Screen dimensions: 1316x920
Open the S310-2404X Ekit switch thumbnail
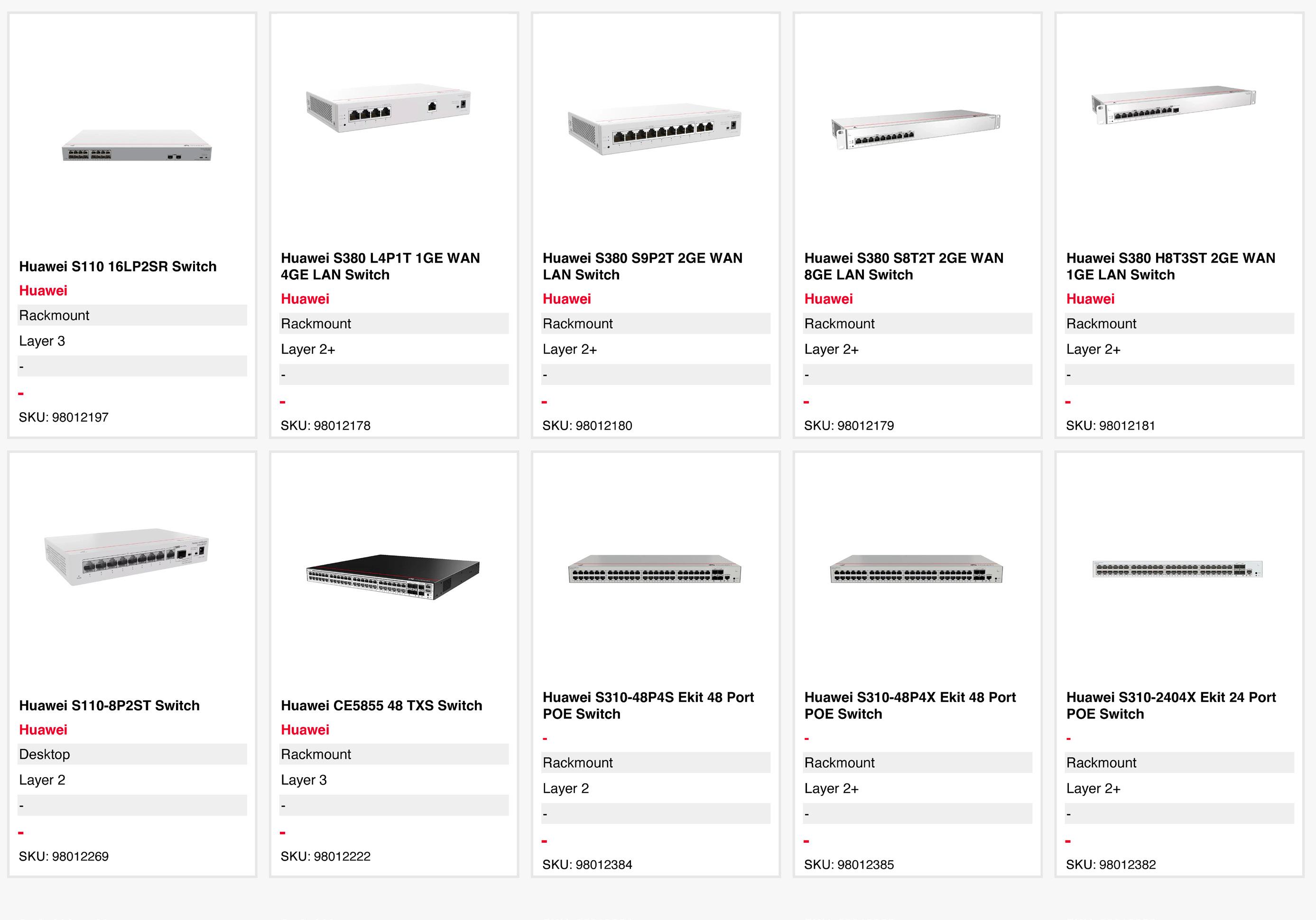1177,569
